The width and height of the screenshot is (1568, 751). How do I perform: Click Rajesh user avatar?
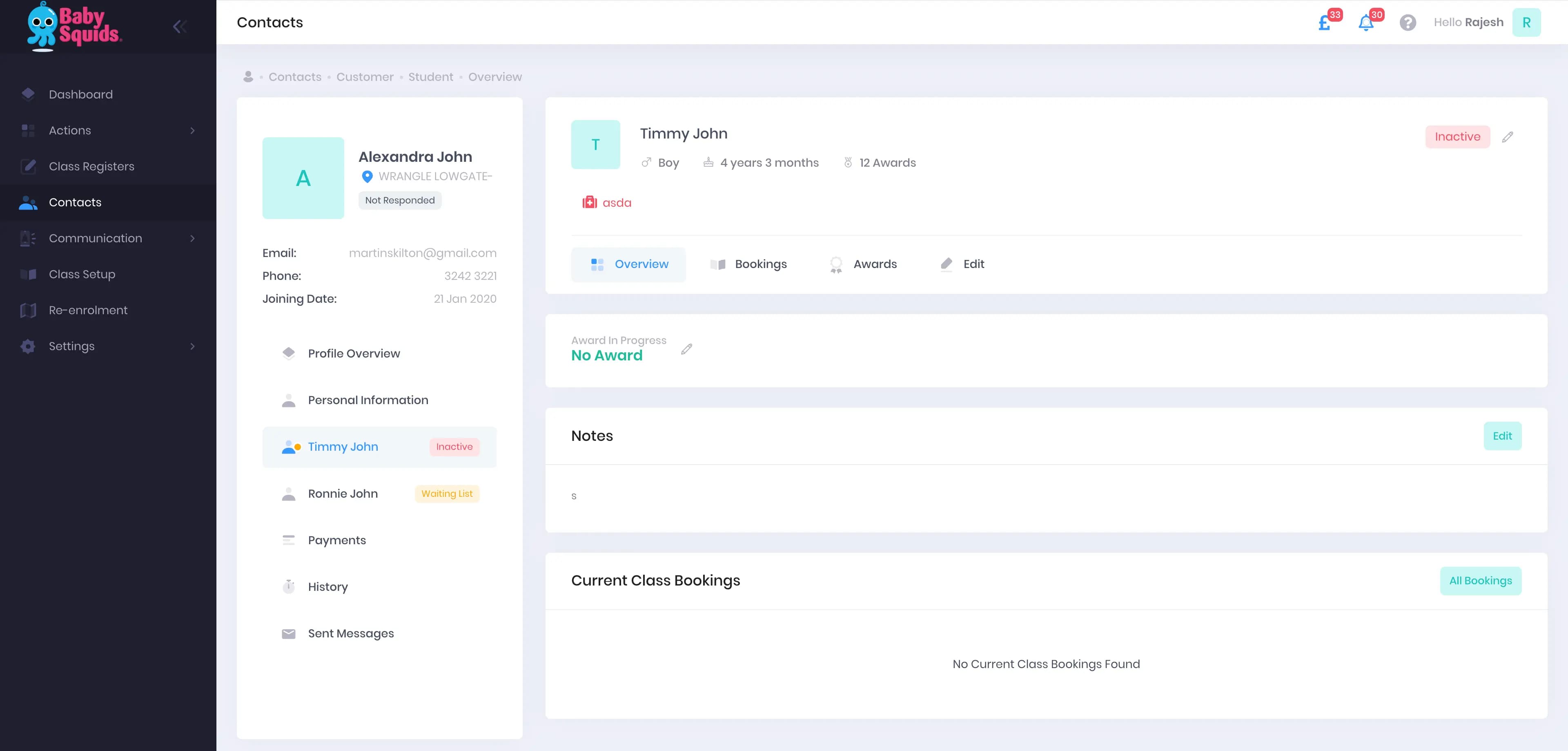coord(1526,22)
